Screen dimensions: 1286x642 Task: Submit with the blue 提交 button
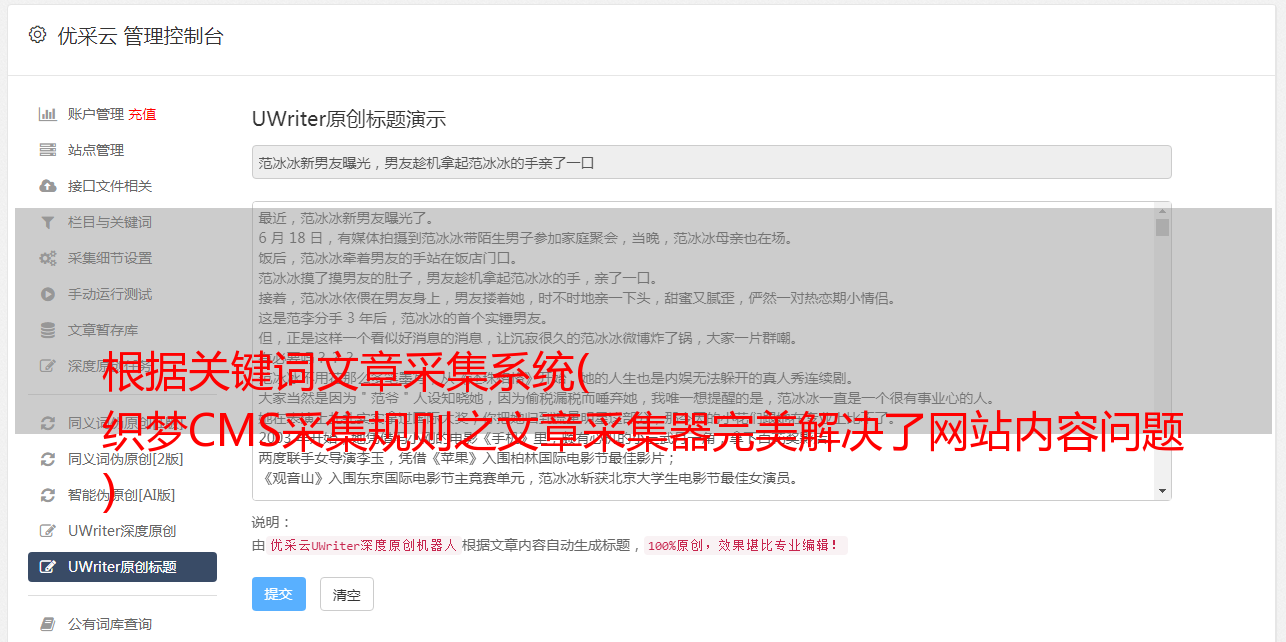pos(278,594)
